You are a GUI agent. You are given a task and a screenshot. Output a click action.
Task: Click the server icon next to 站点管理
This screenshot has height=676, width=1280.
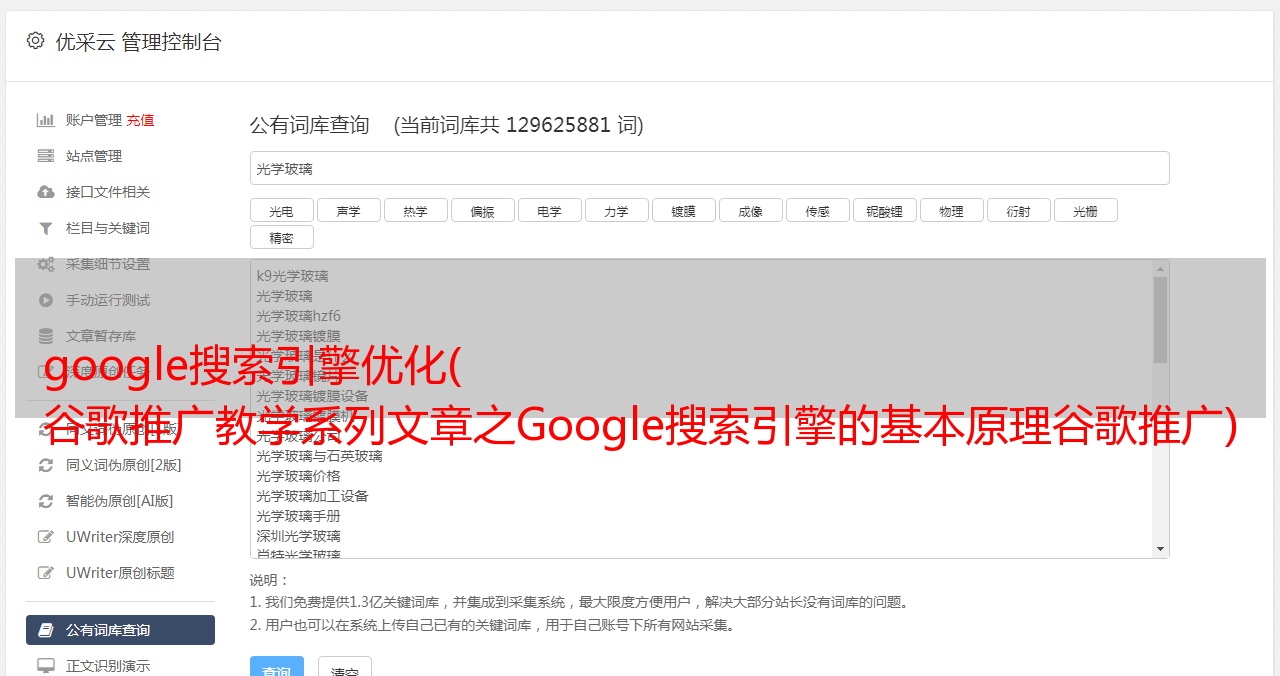click(46, 156)
